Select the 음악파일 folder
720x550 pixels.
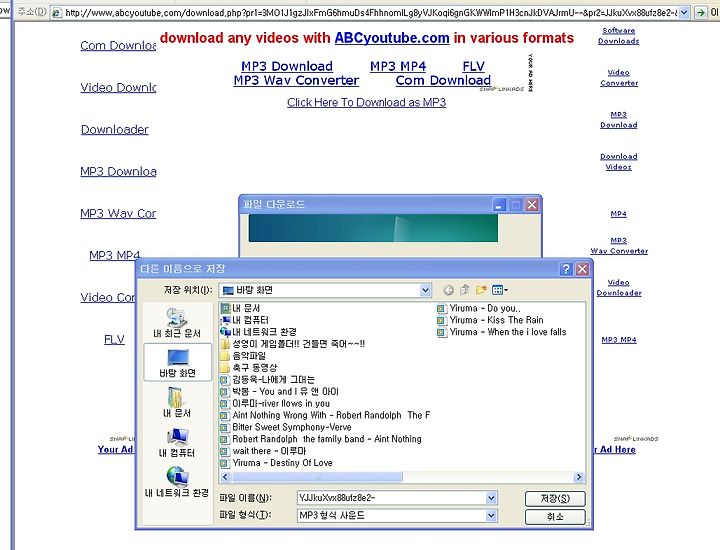[x=243, y=356]
